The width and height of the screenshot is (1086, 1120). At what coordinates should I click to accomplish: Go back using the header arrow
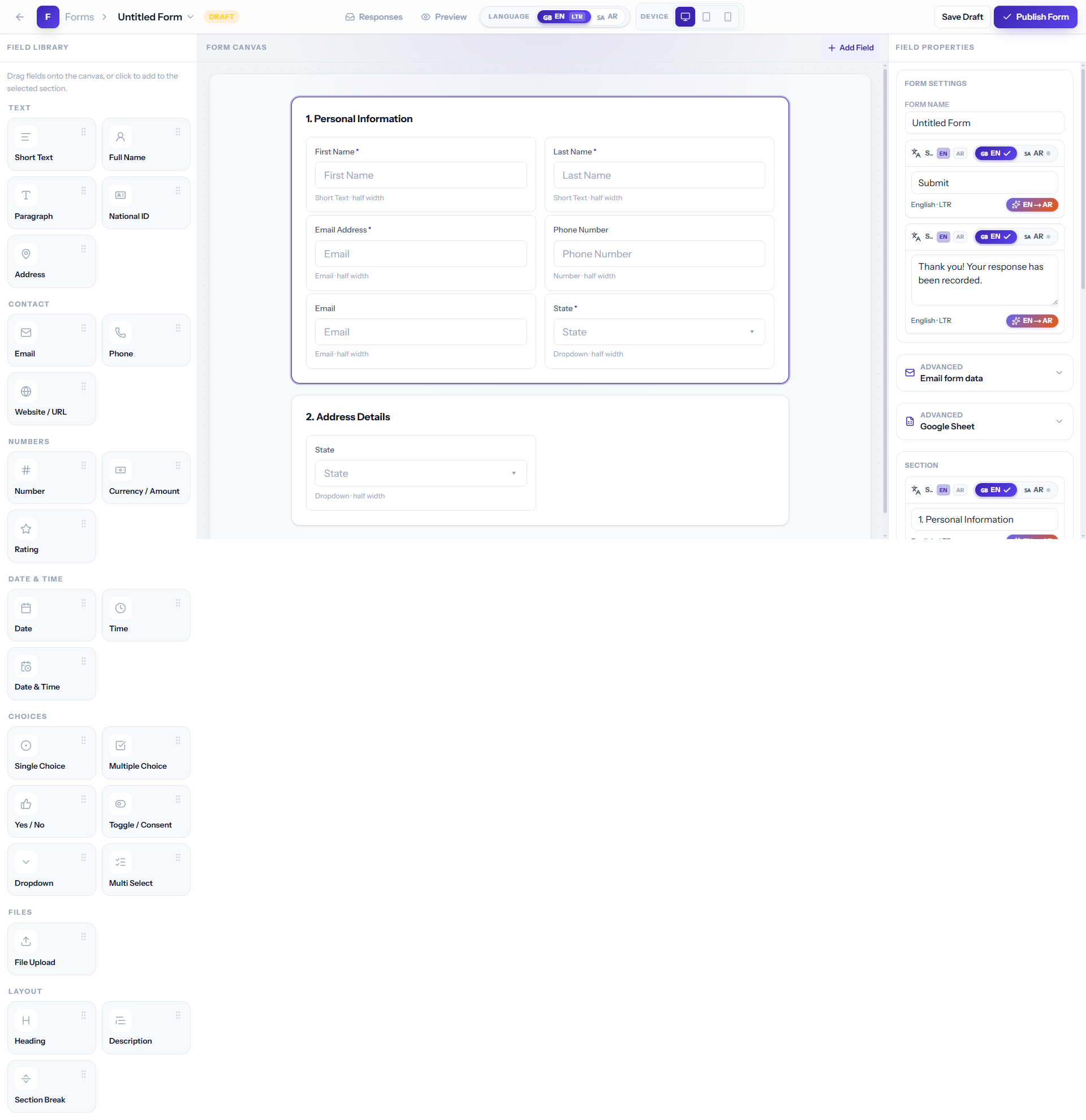[x=20, y=17]
